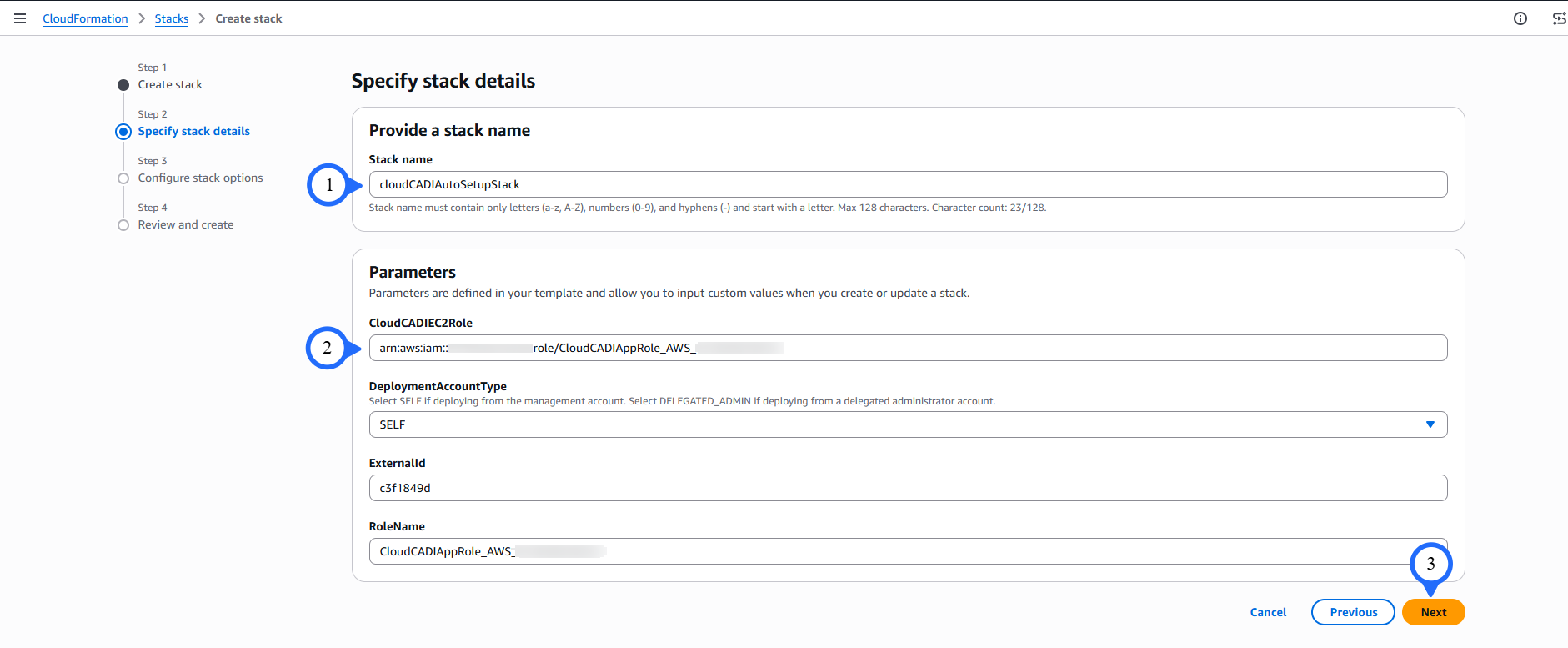Click the Create stack breadcrumb text
Image resolution: width=1568 pixels, height=648 pixels.
[x=248, y=18]
